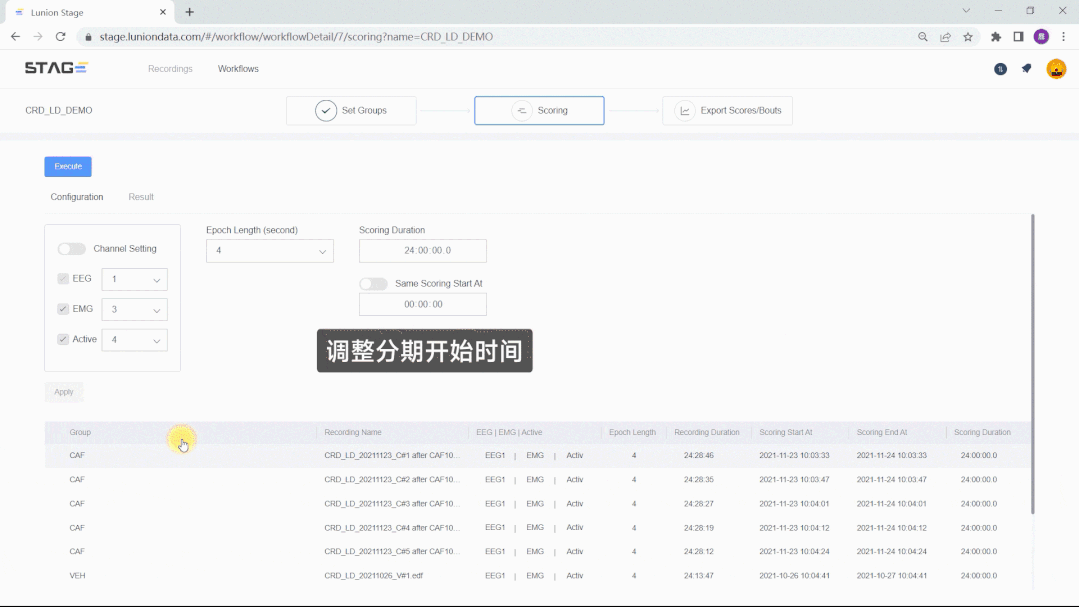Click the Execute button

(67, 166)
